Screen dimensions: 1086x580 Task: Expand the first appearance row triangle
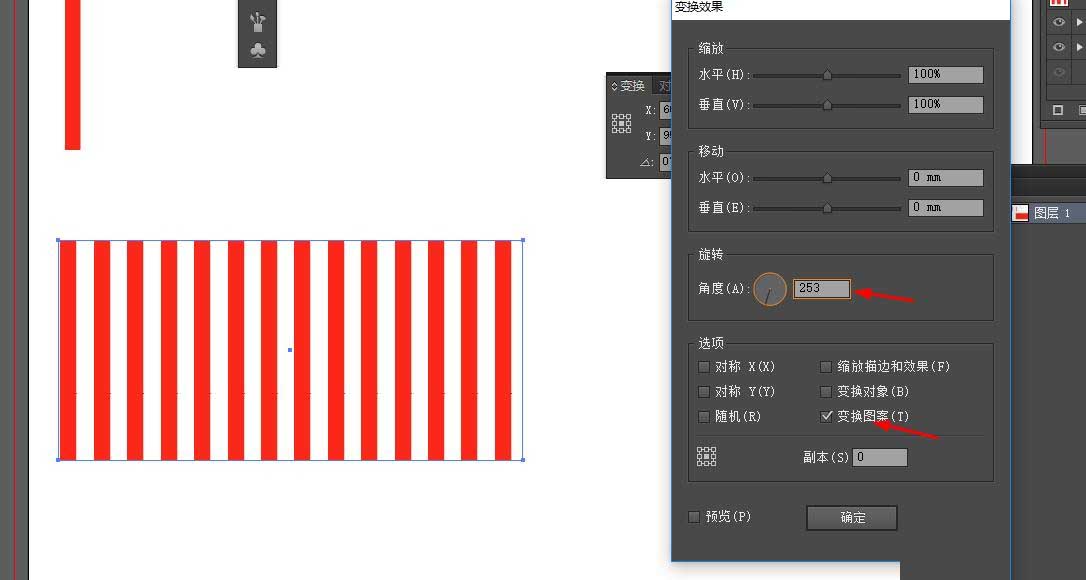[x=1081, y=21]
